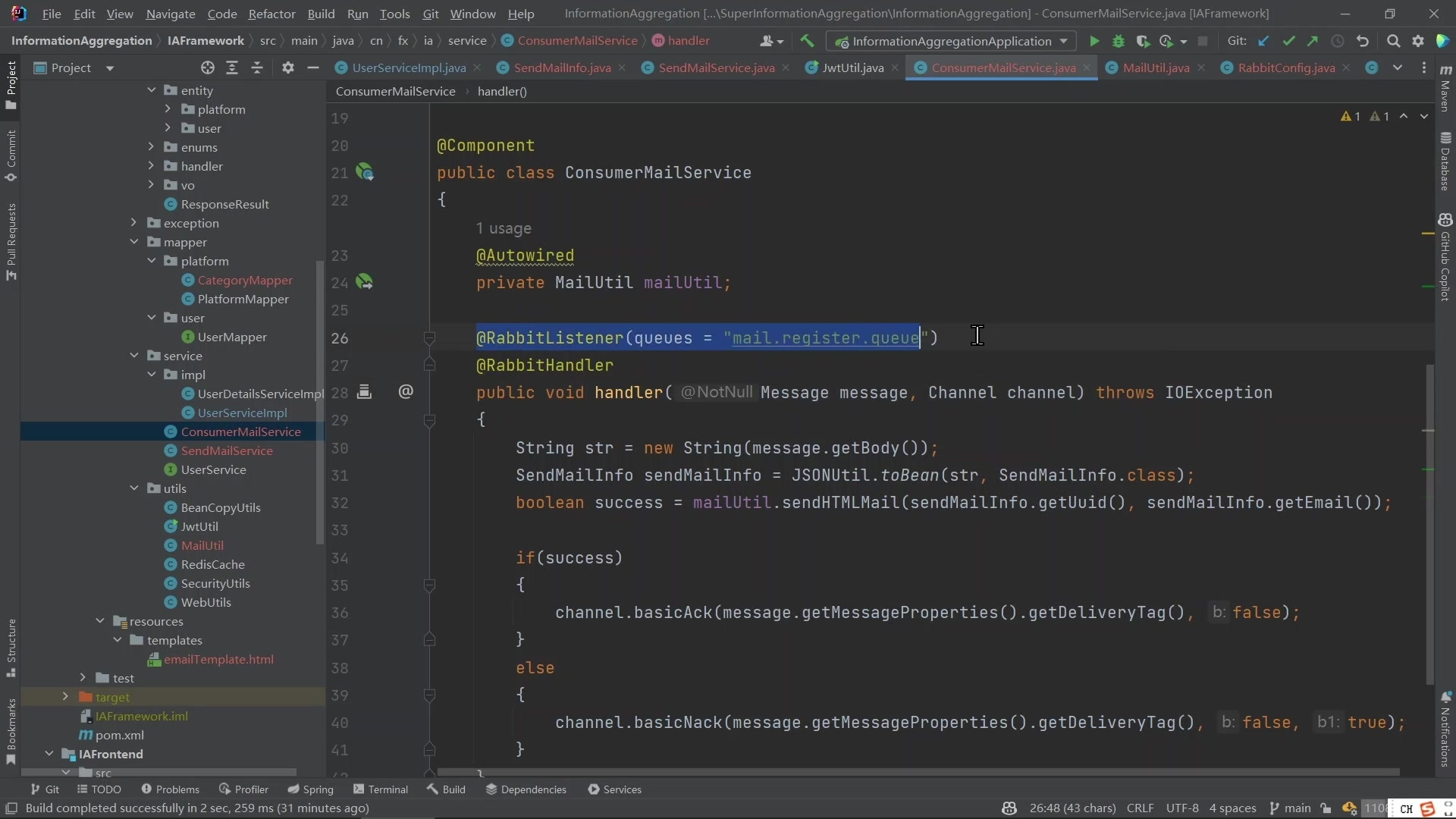Open the Database tool window

point(1445,161)
